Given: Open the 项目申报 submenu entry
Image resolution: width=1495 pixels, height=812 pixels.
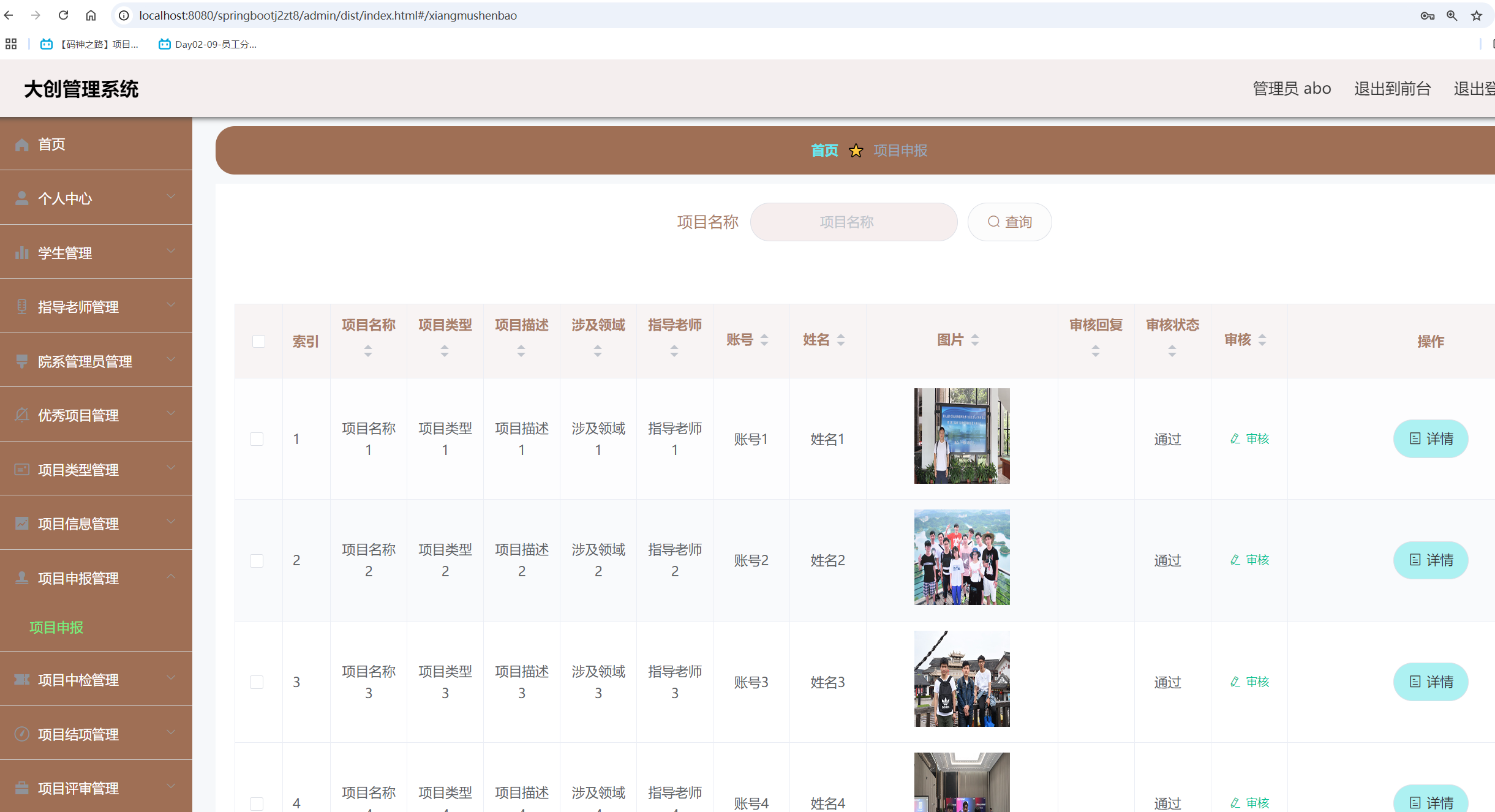Looking at the screenshot, I should [x=56, y=628].
